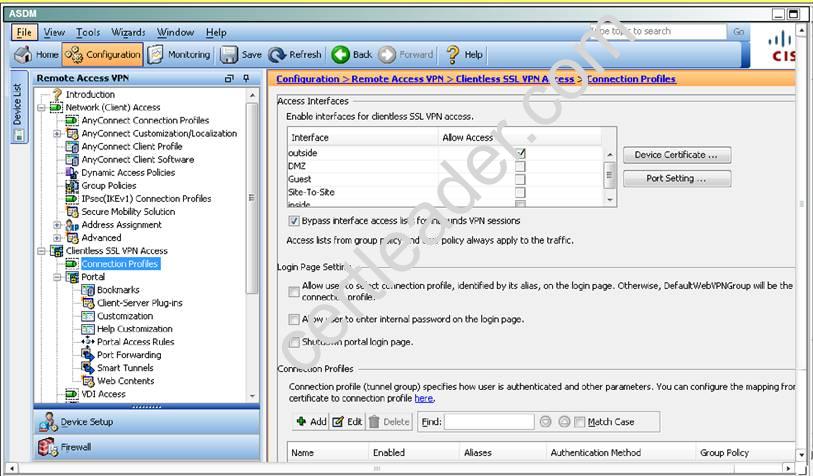
Task: Open the Firewall pane
Action: point(147,447)
